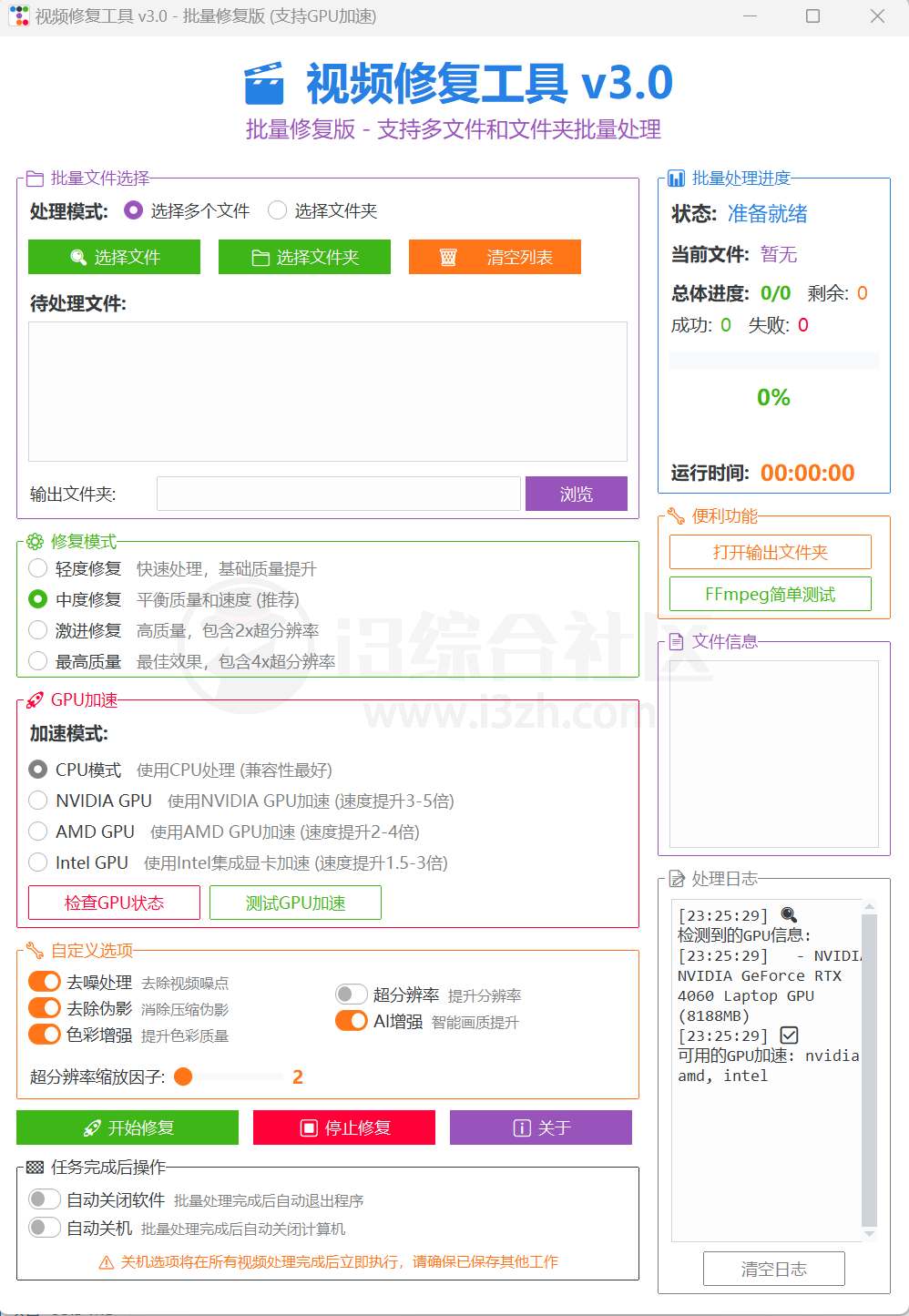Click the bar chart icon next to 批量处理进度
This screenshot has width=909, height=1316.
677,179
